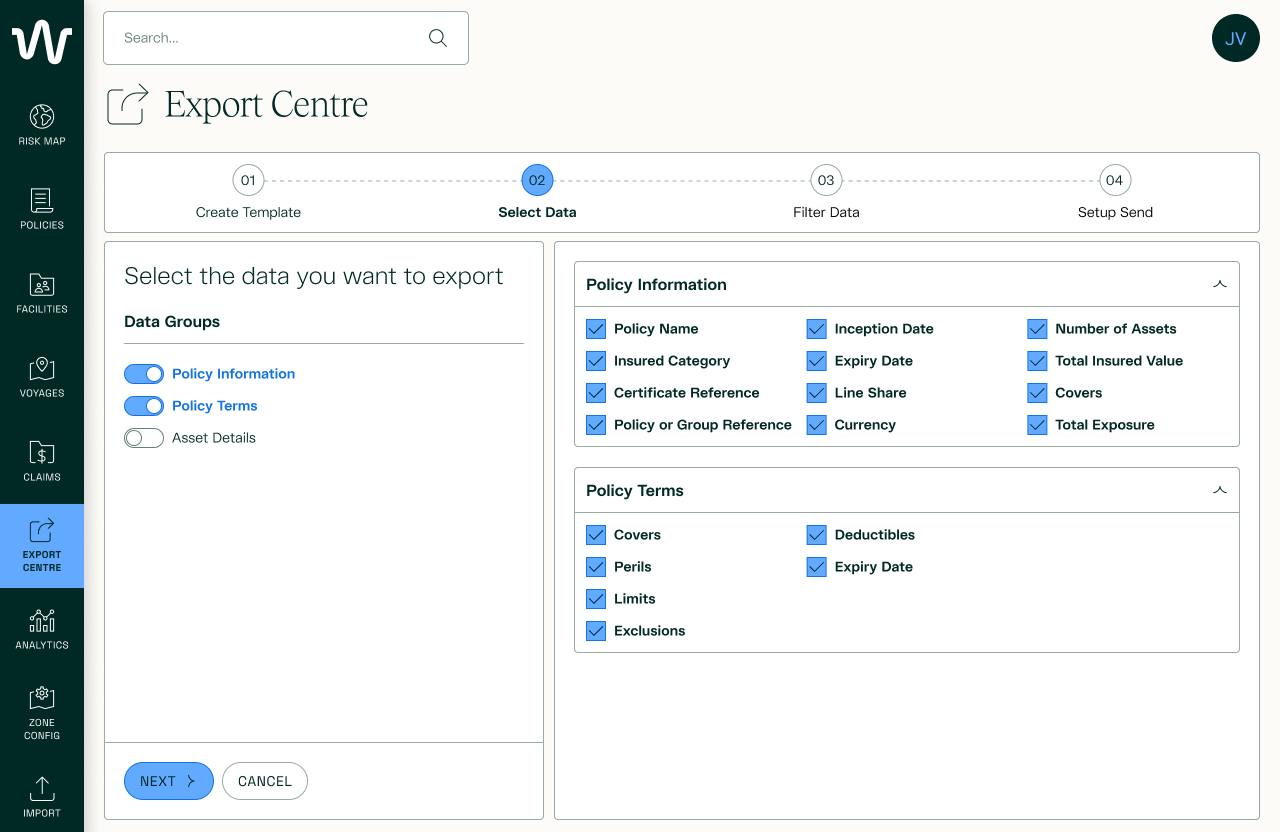Click the Policy Terms section title

pos(635,491)
